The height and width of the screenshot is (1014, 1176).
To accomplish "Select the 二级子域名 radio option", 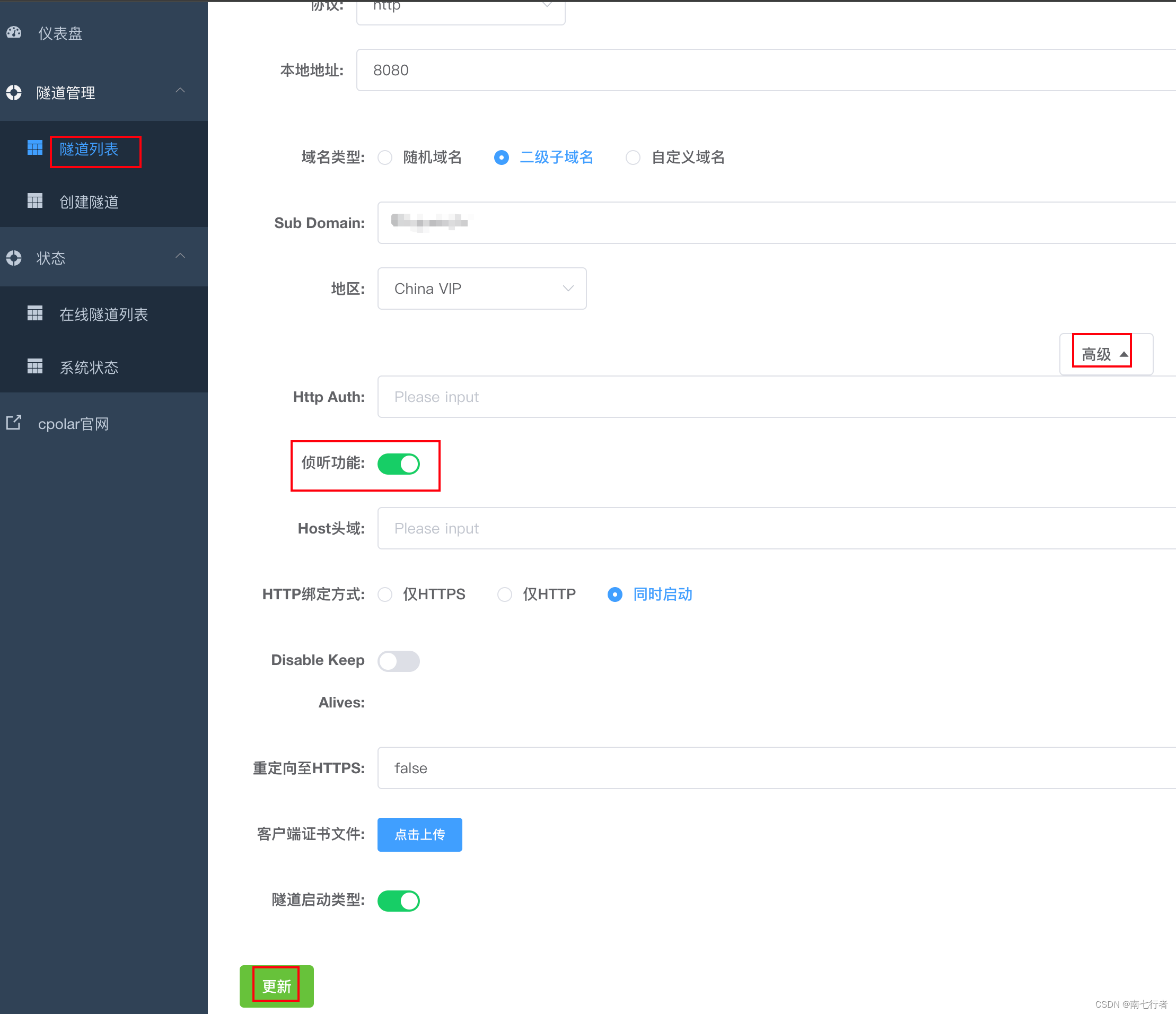I will click(544, 158).
